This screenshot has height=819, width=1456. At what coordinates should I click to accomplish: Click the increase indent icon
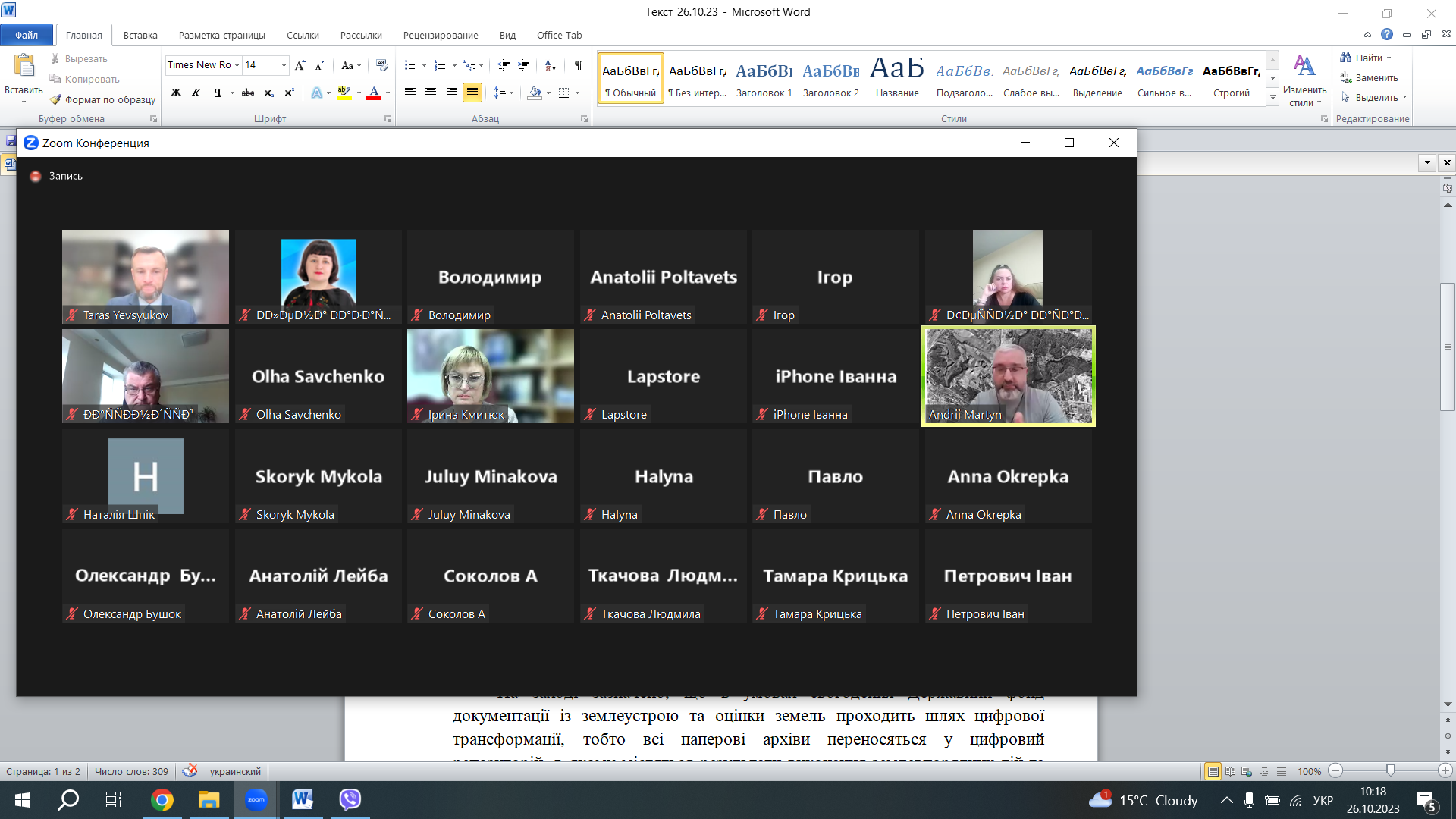pos(523,65)
